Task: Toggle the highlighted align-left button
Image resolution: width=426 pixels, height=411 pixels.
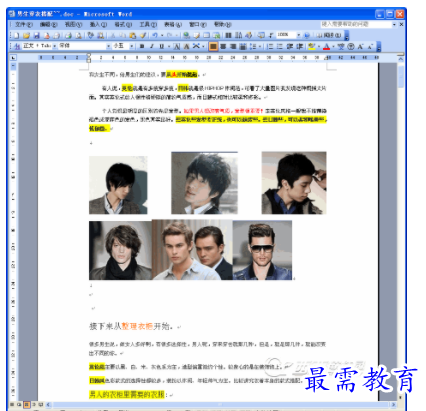Action: [x=213, y=46]
